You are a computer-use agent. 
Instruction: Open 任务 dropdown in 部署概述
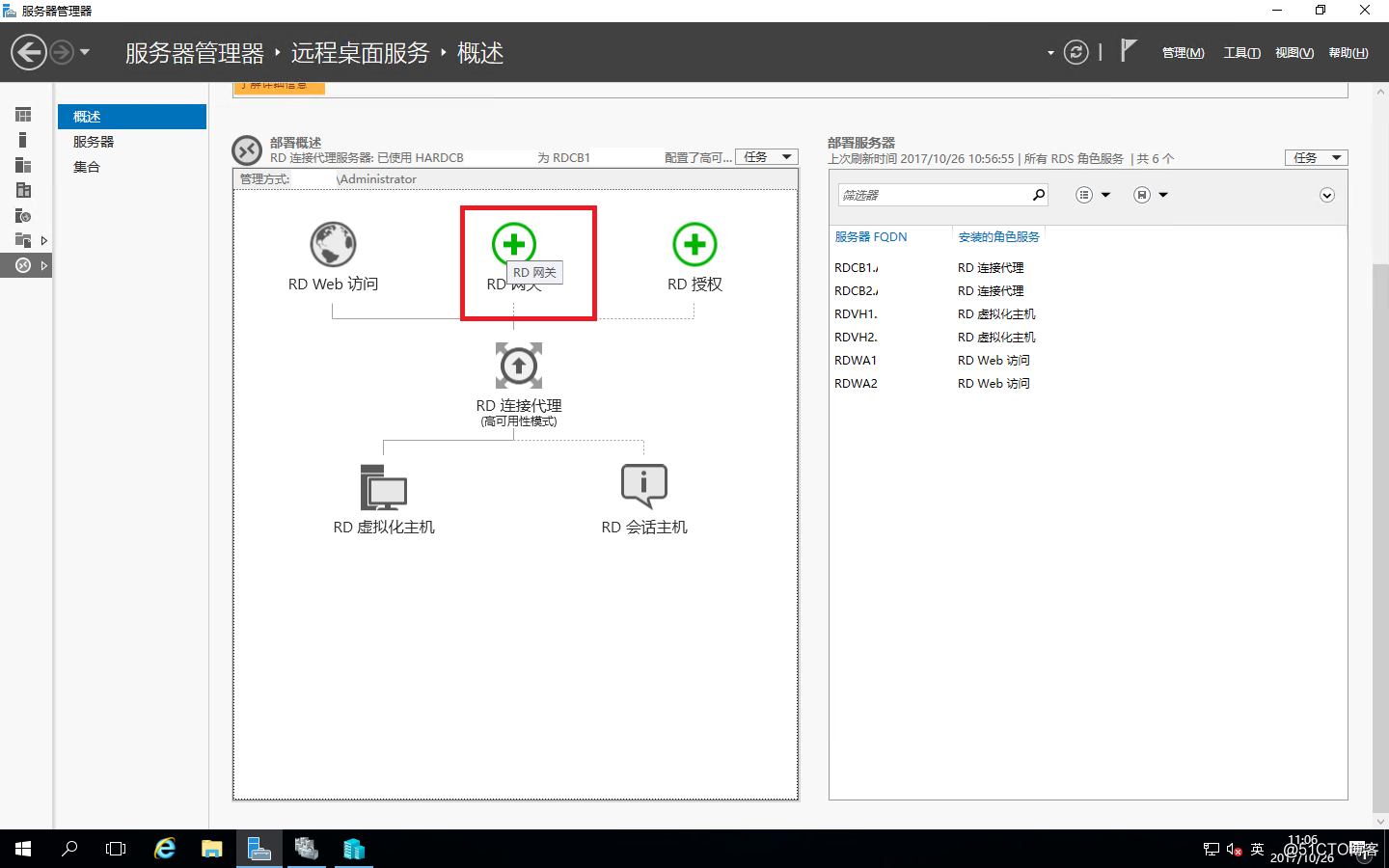coord(767,157)
